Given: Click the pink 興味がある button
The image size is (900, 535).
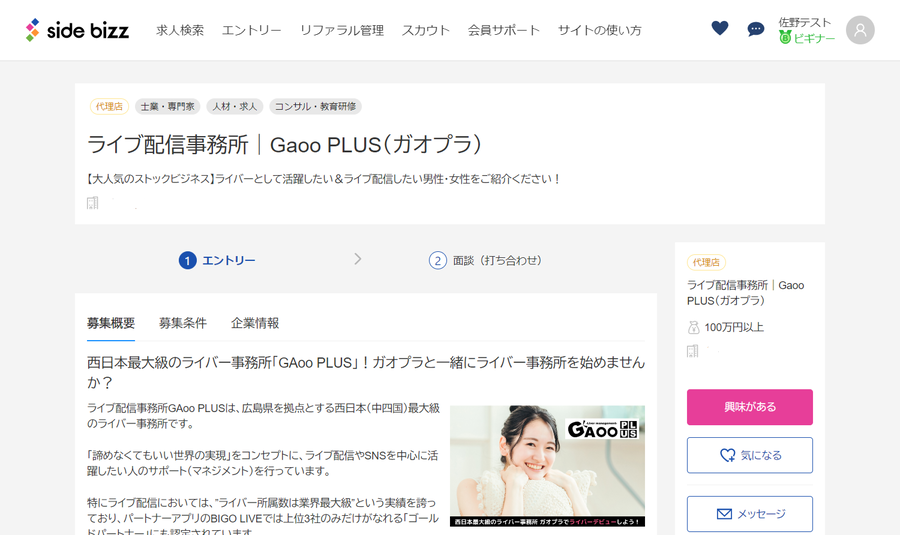Looking at the screenshot, I should 750,407.
